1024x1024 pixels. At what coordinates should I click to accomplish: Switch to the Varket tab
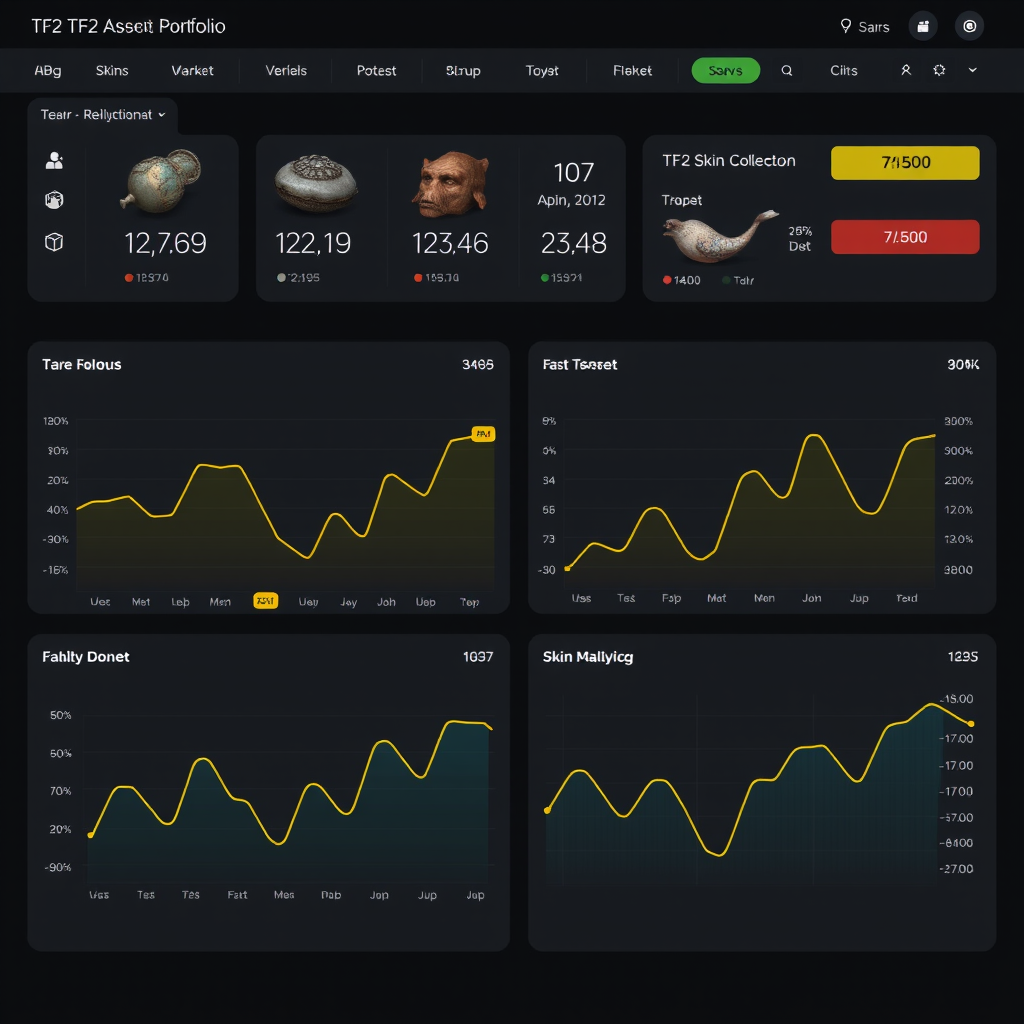192,71
